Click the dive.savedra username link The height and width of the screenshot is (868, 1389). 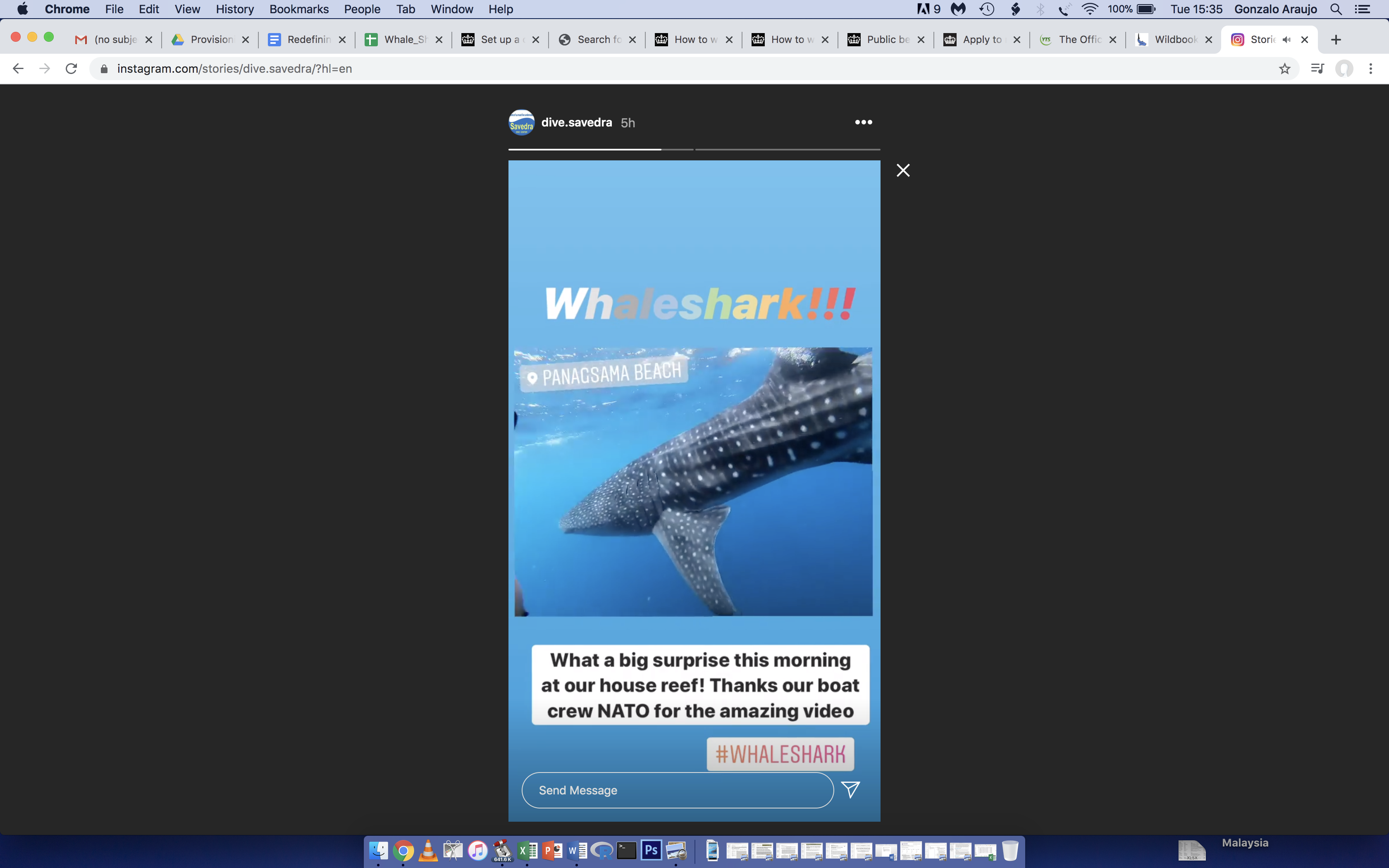point(576,123)
